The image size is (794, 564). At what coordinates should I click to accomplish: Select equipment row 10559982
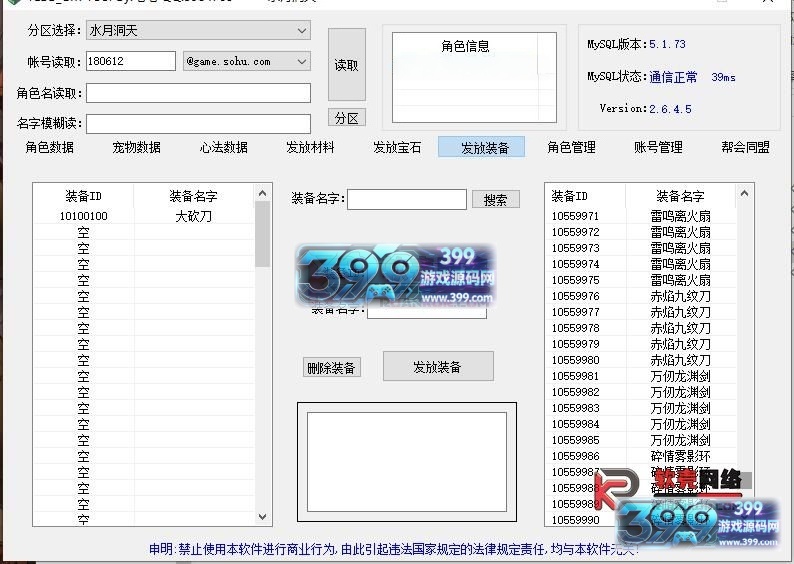(x=641, y=392)
